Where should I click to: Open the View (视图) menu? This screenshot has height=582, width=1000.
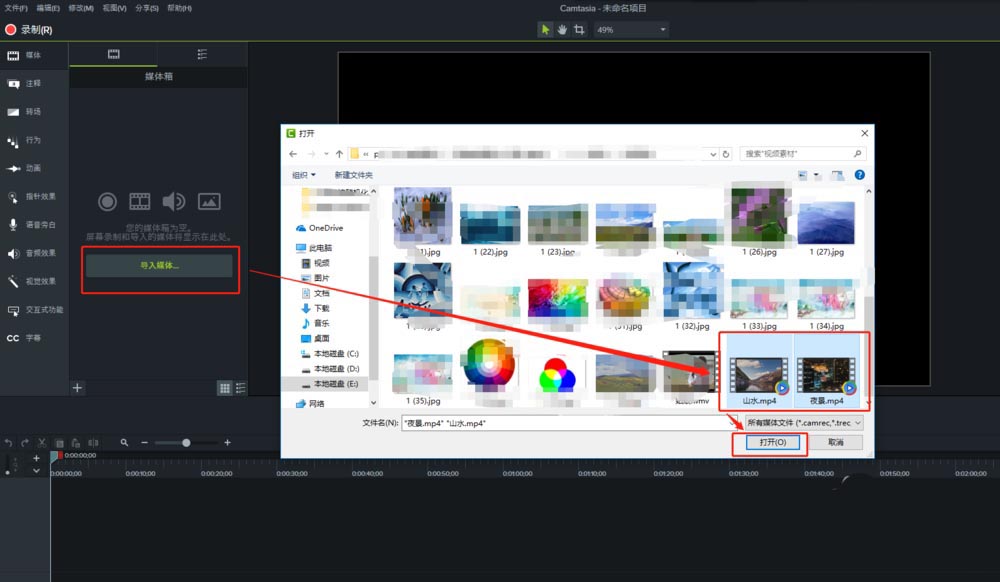pos(115,8)
